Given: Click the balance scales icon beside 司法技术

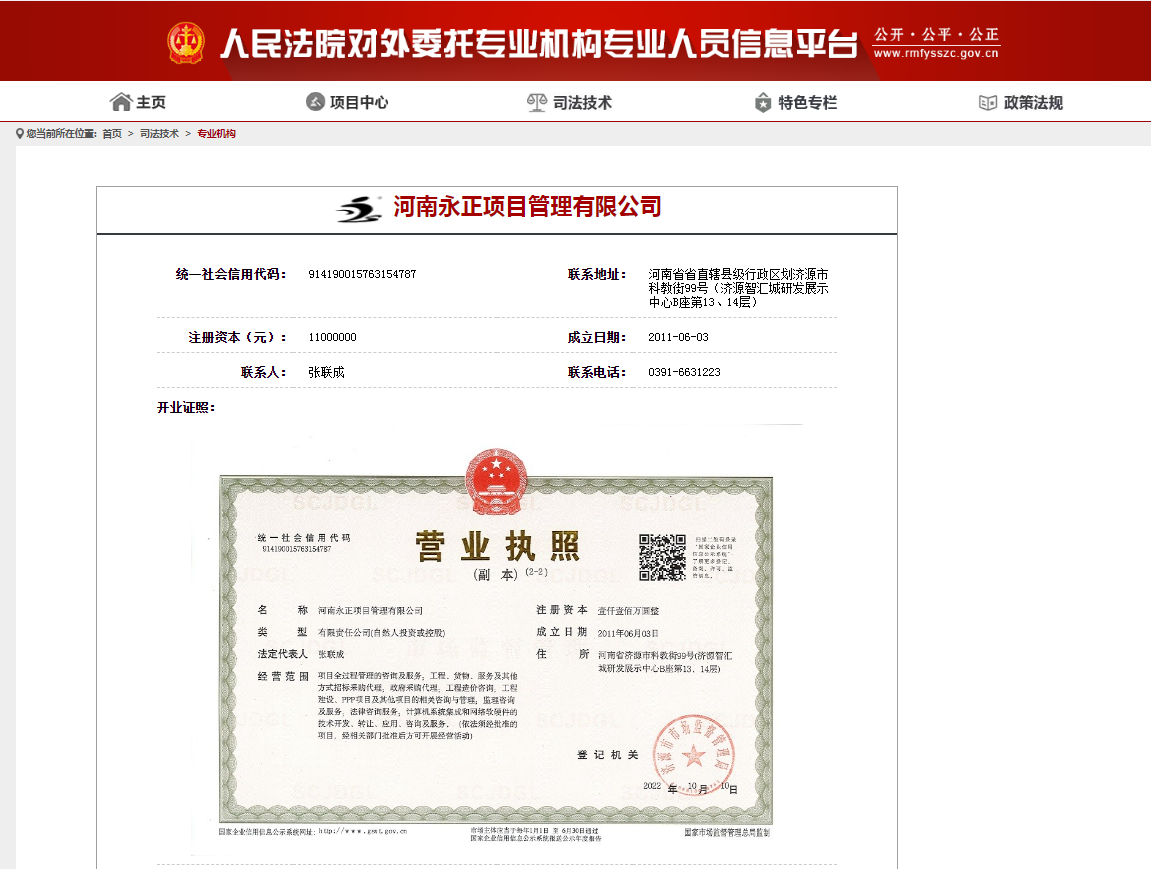Looking at the screenshot, I should click(x=537, y=102).
